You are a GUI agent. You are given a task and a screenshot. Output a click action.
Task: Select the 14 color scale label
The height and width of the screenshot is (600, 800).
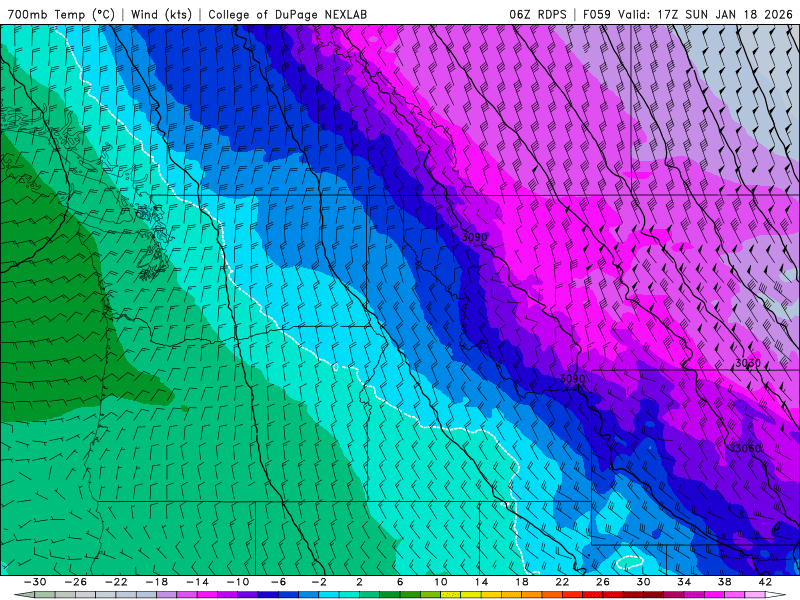coord(481,582)
